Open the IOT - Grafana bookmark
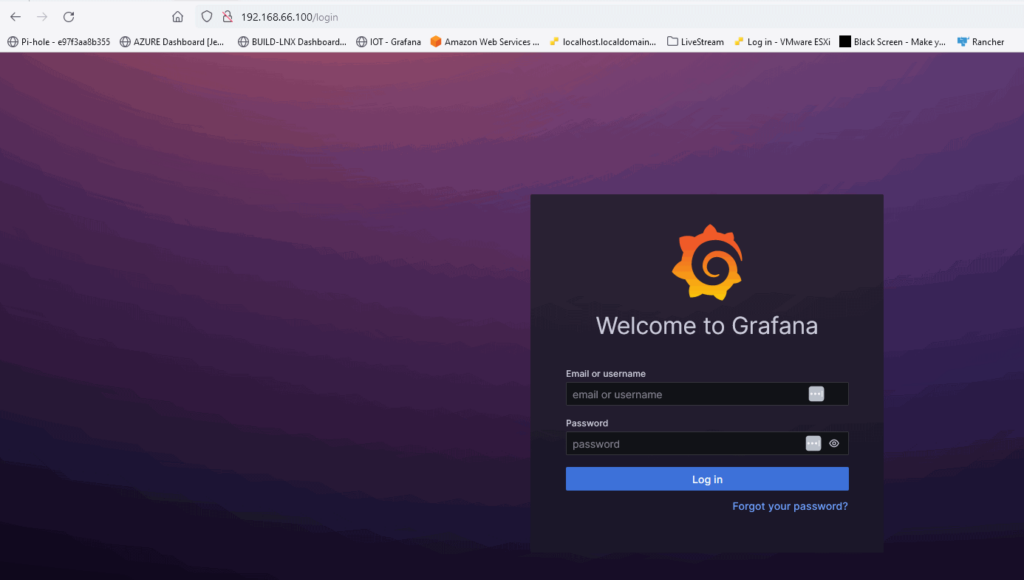 [389, 42]
